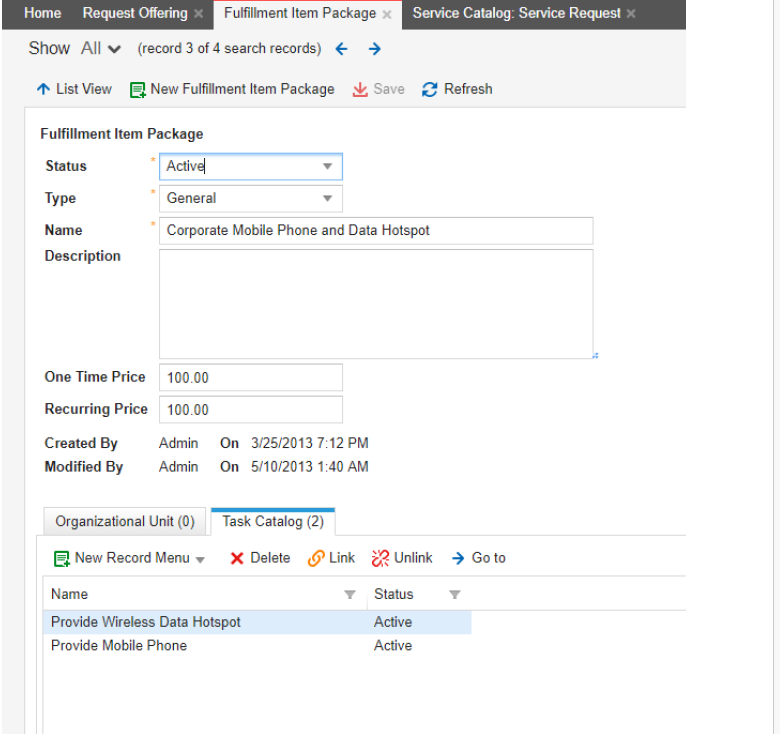The height and width of the screenshot is (734, 780).
Task: Click the List View up-arrow icon
Action: [43, 89]
